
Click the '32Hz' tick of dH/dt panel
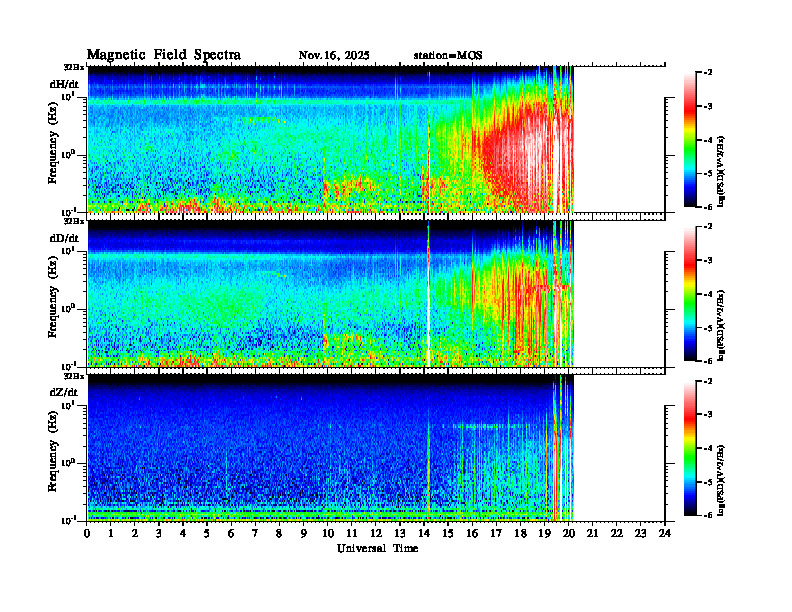coord(74,67)
